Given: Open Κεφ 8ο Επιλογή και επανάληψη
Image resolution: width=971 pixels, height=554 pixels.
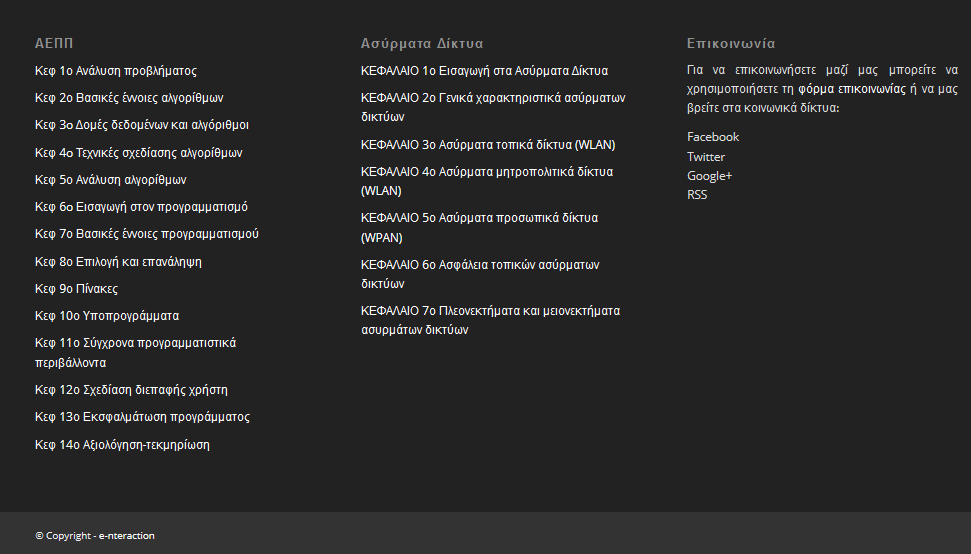Looking at the screenshot, I should point(118,261).
